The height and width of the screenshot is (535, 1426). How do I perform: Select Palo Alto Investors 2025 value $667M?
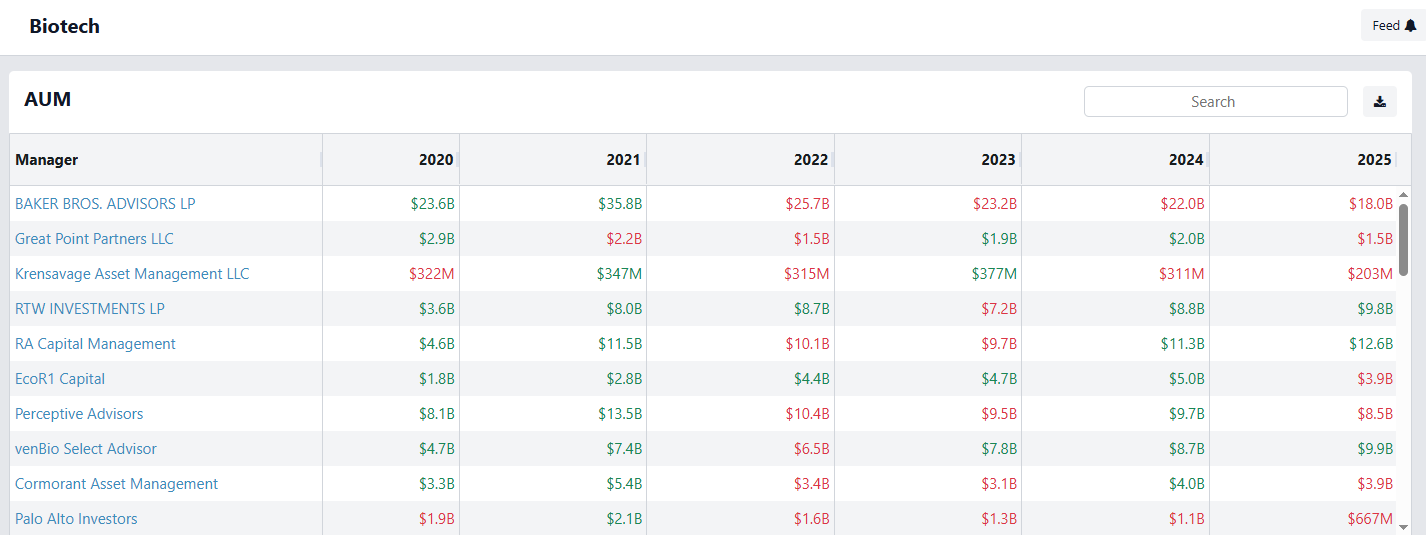pyautogui.click(x=1371, y=518)
